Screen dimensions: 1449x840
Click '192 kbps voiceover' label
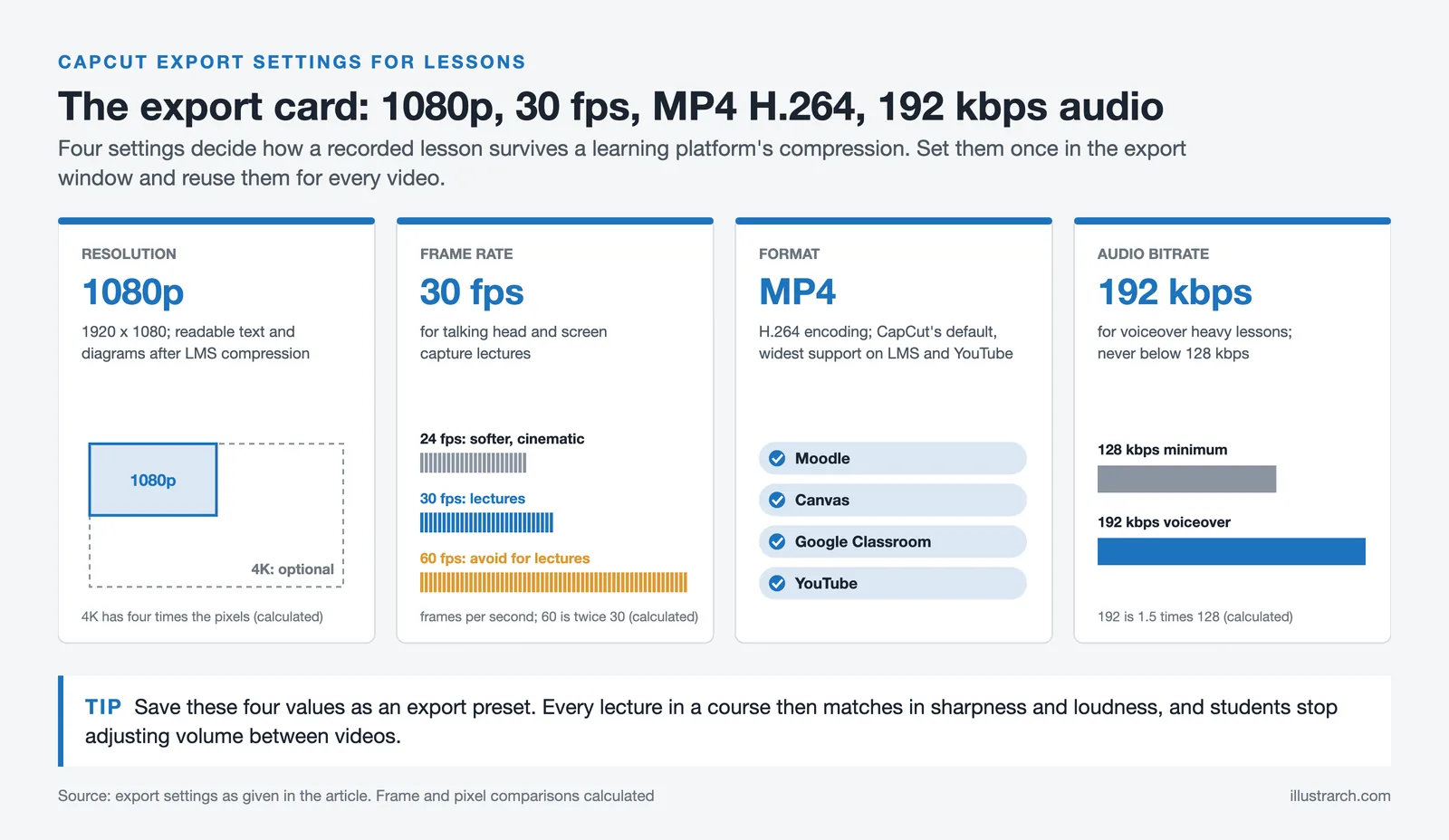1164,522
